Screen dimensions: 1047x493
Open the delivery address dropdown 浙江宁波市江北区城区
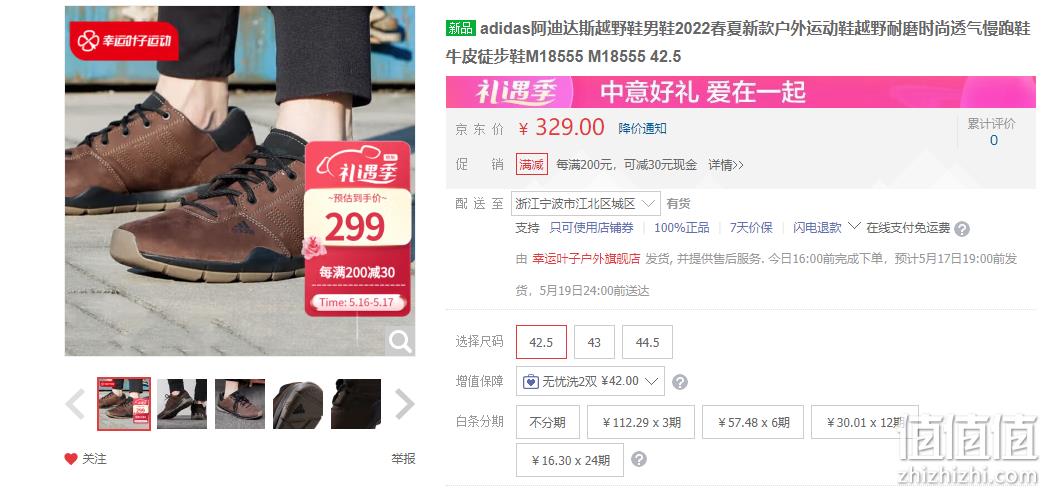tap(586, 204)
